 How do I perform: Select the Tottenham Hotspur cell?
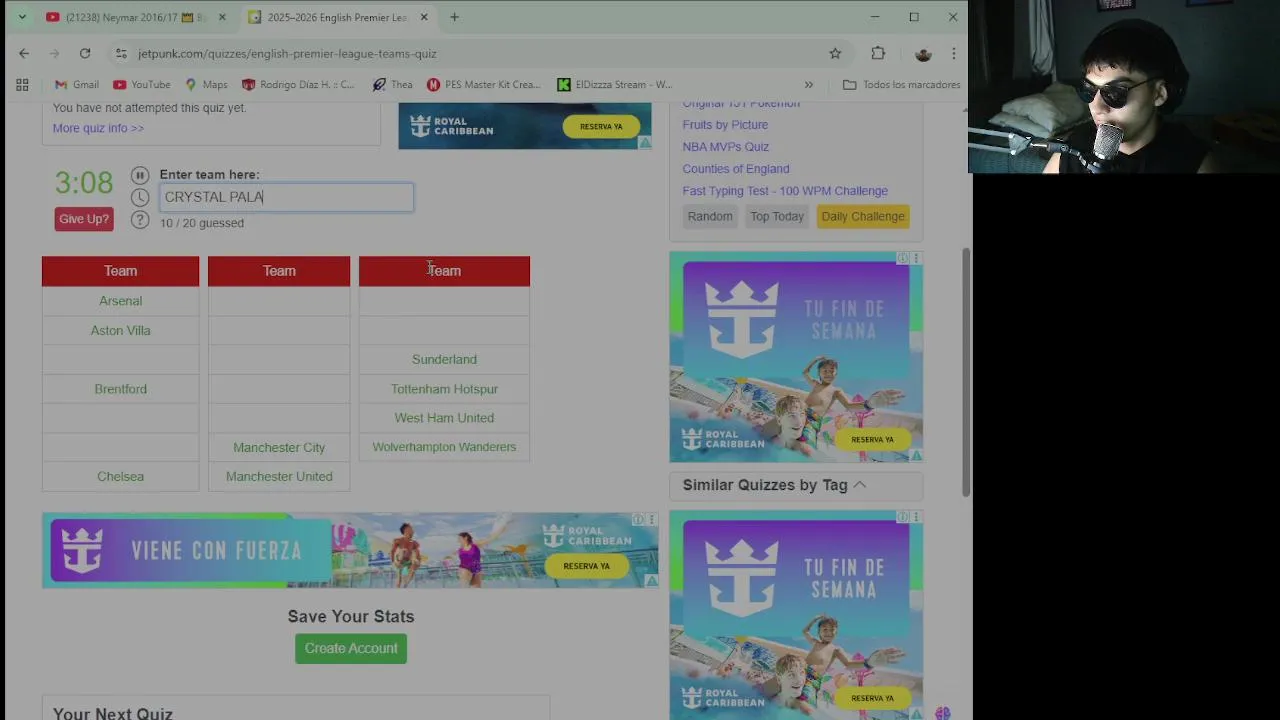(444, 389)
